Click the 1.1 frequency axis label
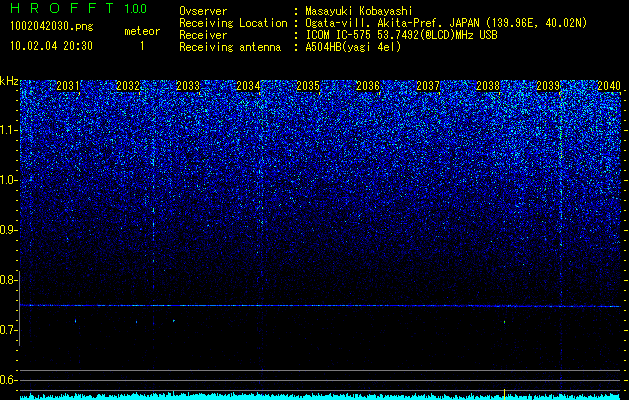The image size is (629, 400). 9,130
